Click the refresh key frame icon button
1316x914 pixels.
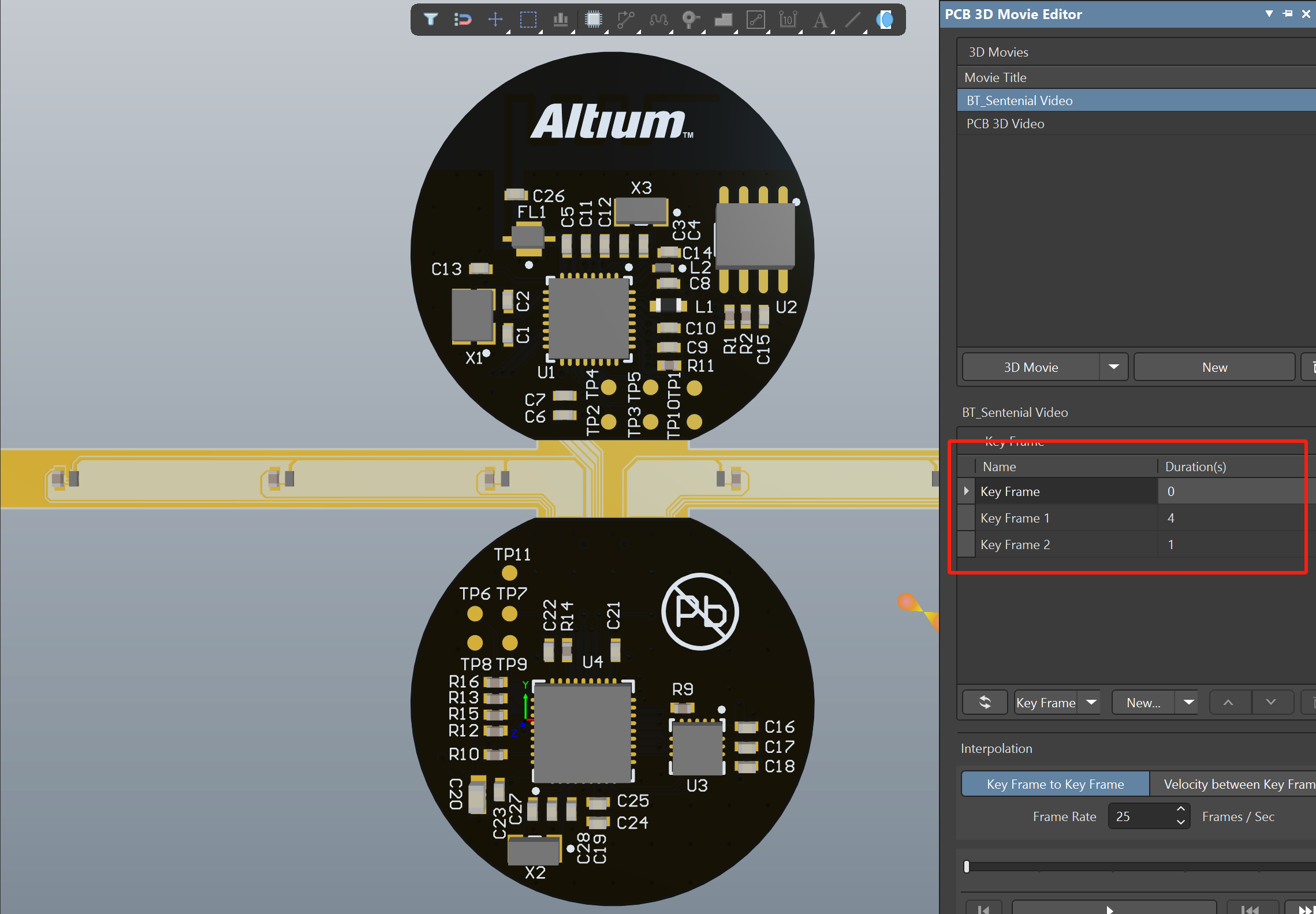tap(985, 702)
